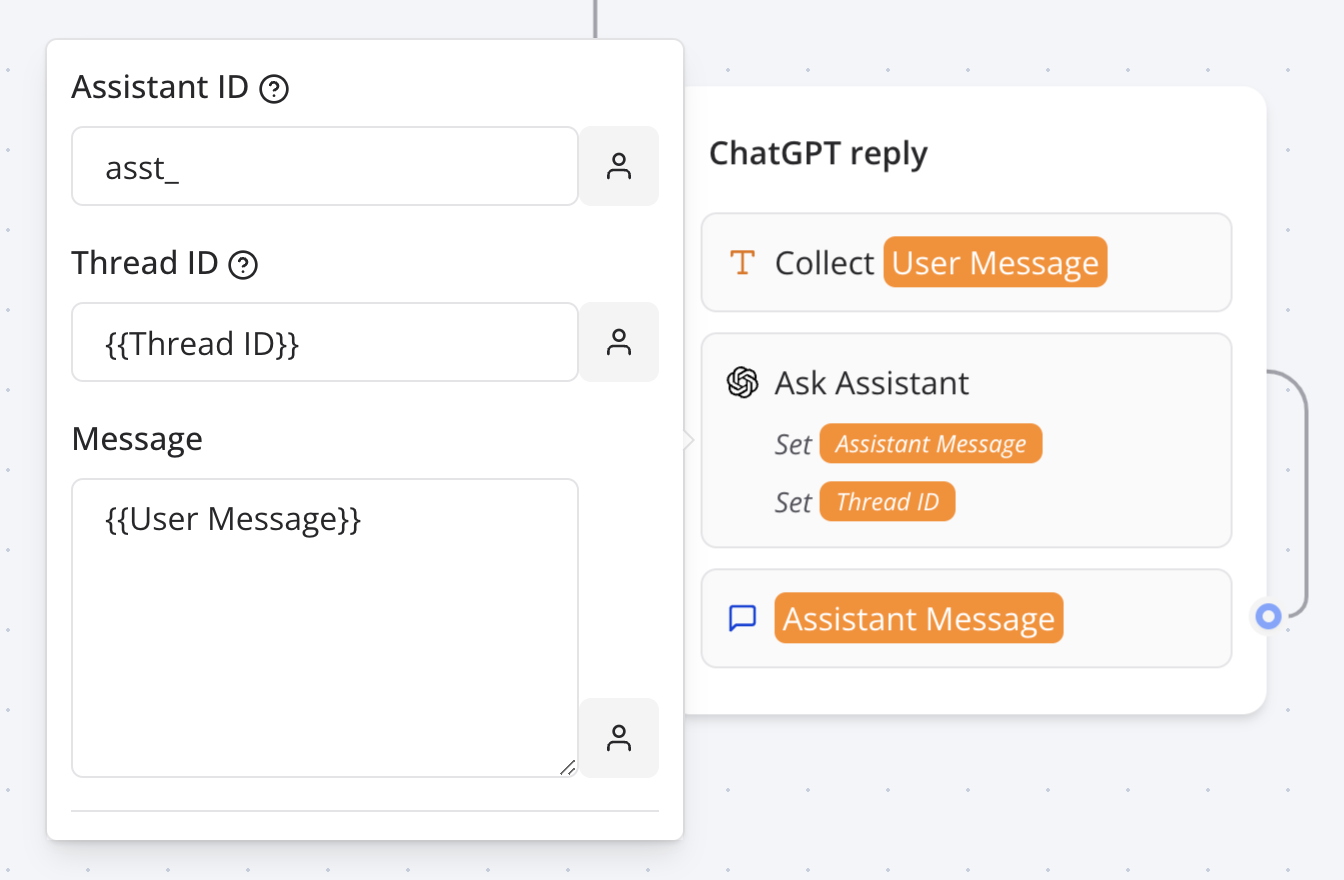Click the blue chat bubble icon

pyautogui.click(x=741, y=618)
